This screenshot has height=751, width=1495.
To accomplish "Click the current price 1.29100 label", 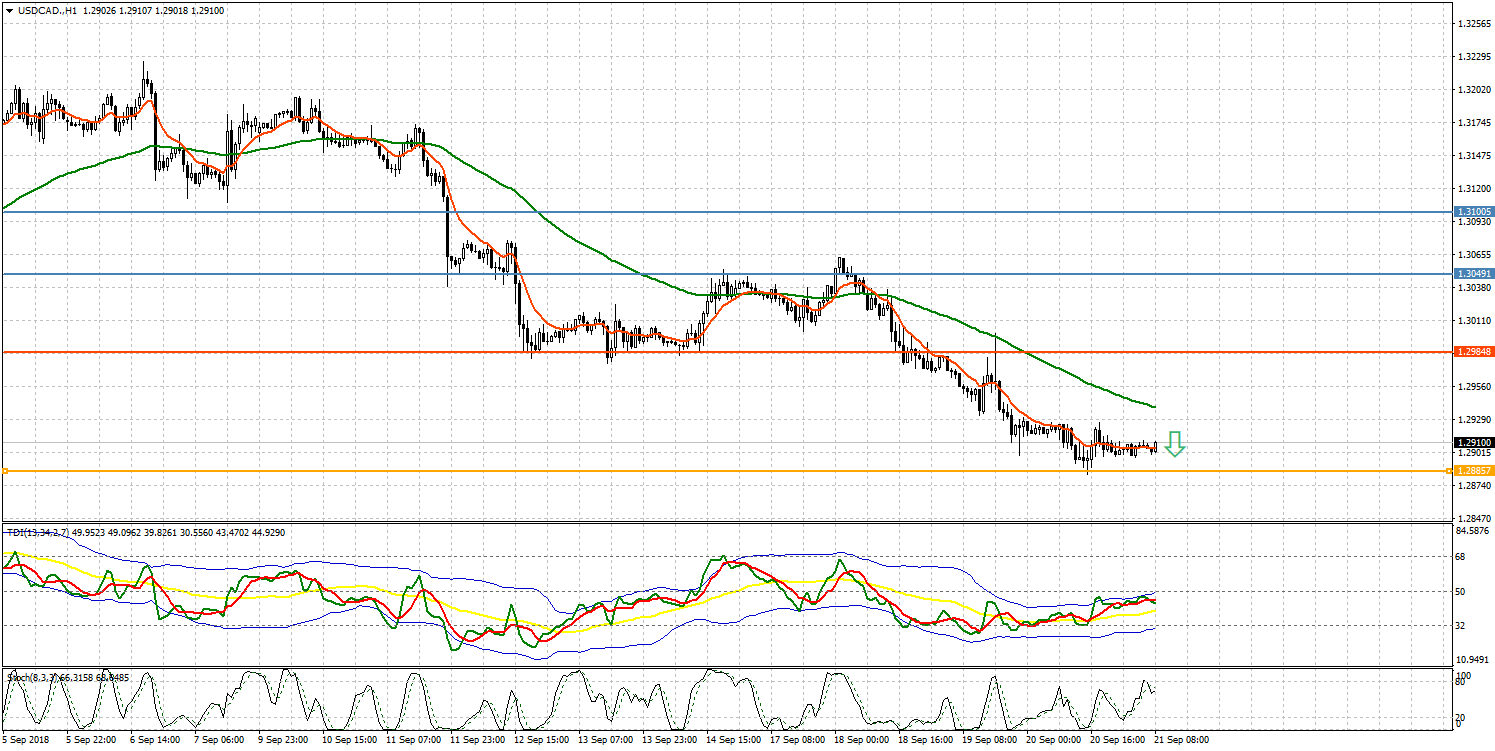I will pyautogui.click(x=1474, y=442).
